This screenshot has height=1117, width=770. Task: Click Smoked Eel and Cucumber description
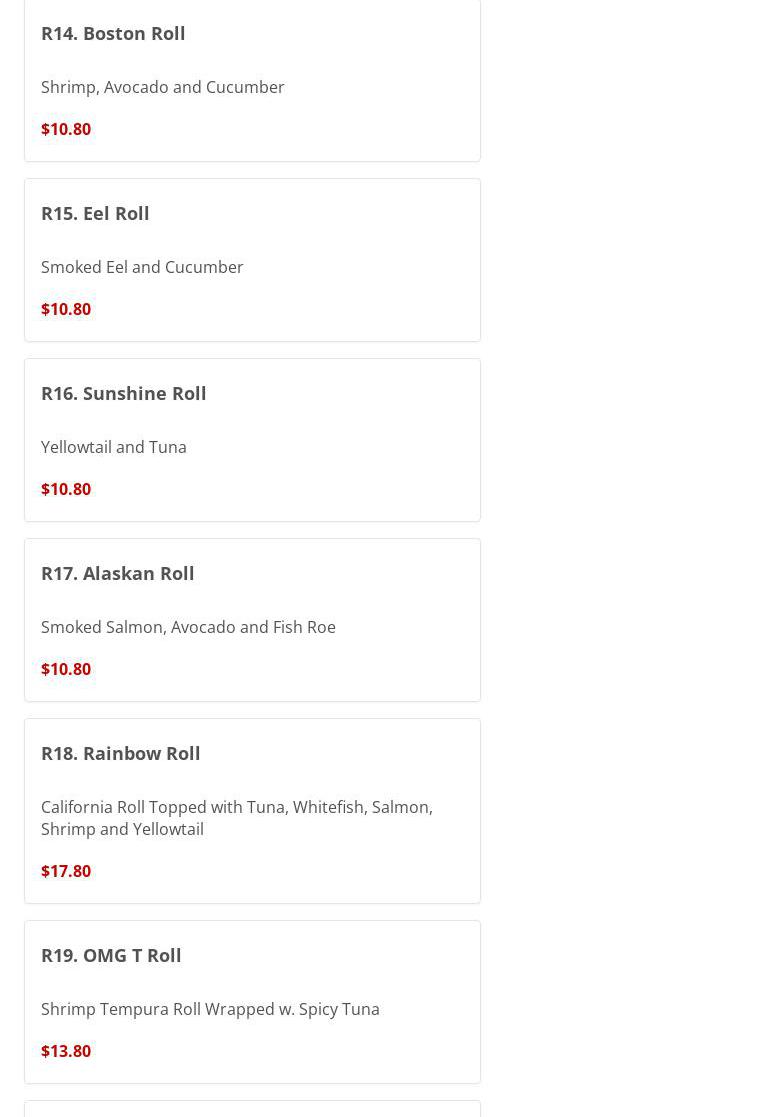[142, 267]
